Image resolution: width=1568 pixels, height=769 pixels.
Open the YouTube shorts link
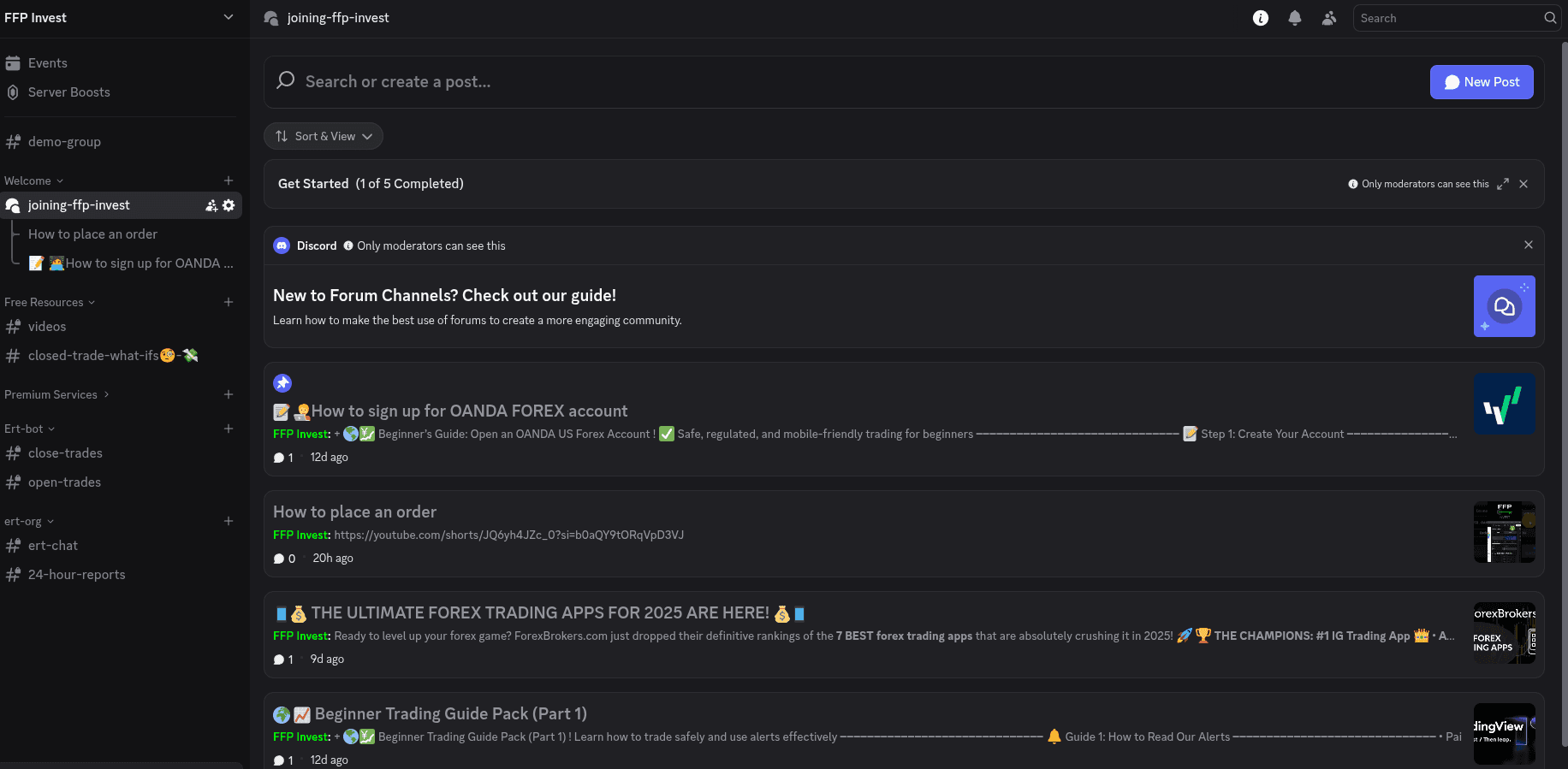coord(508,535)
